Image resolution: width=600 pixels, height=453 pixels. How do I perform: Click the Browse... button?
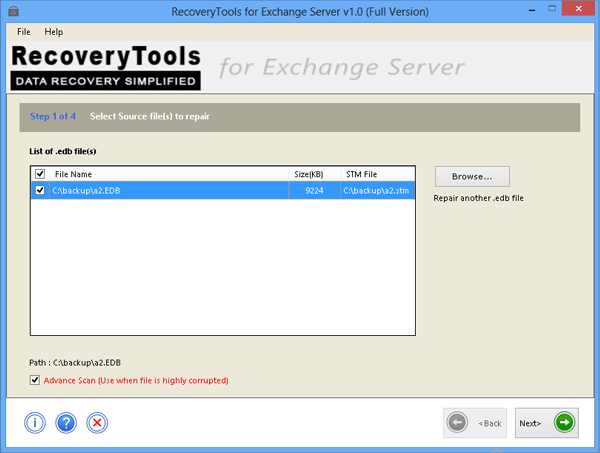pos(472,176)
